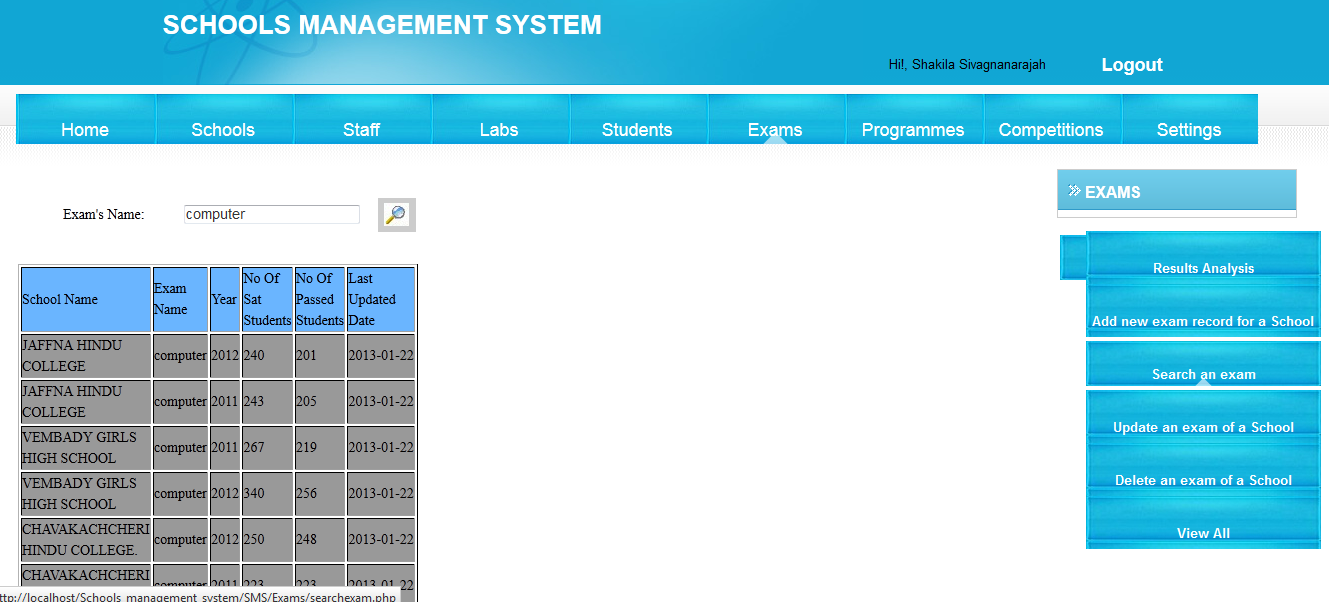Go to the Programmes section
The width and height of the screenshot is (1329, 602).
[913, 129]
